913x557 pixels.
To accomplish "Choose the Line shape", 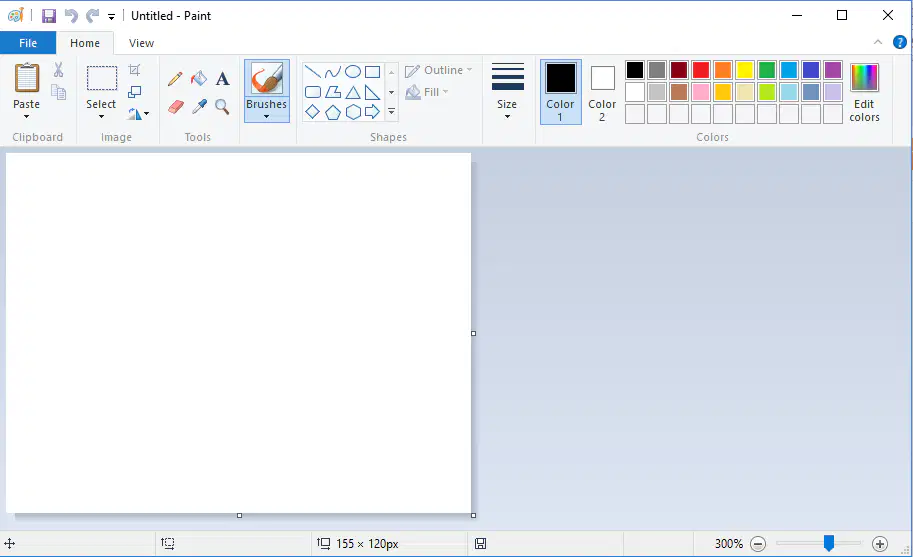I will tap(313, 72).
